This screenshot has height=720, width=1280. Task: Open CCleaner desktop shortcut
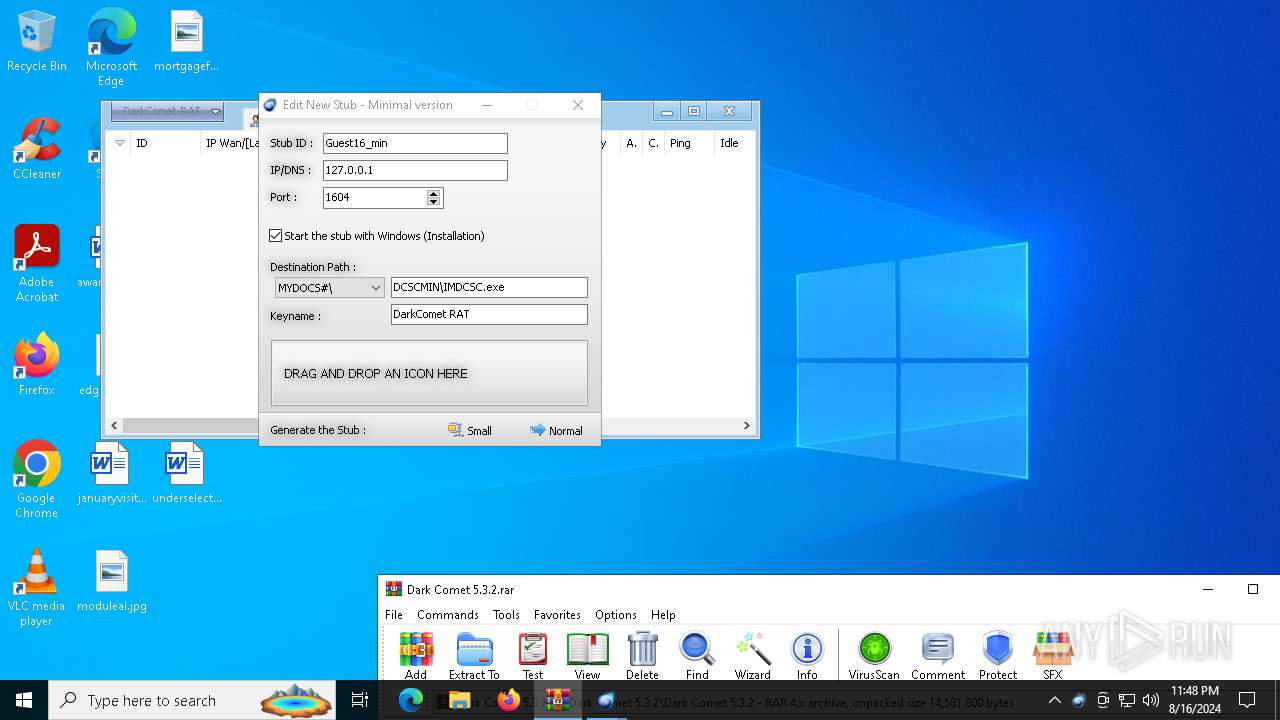click(37, 150)
